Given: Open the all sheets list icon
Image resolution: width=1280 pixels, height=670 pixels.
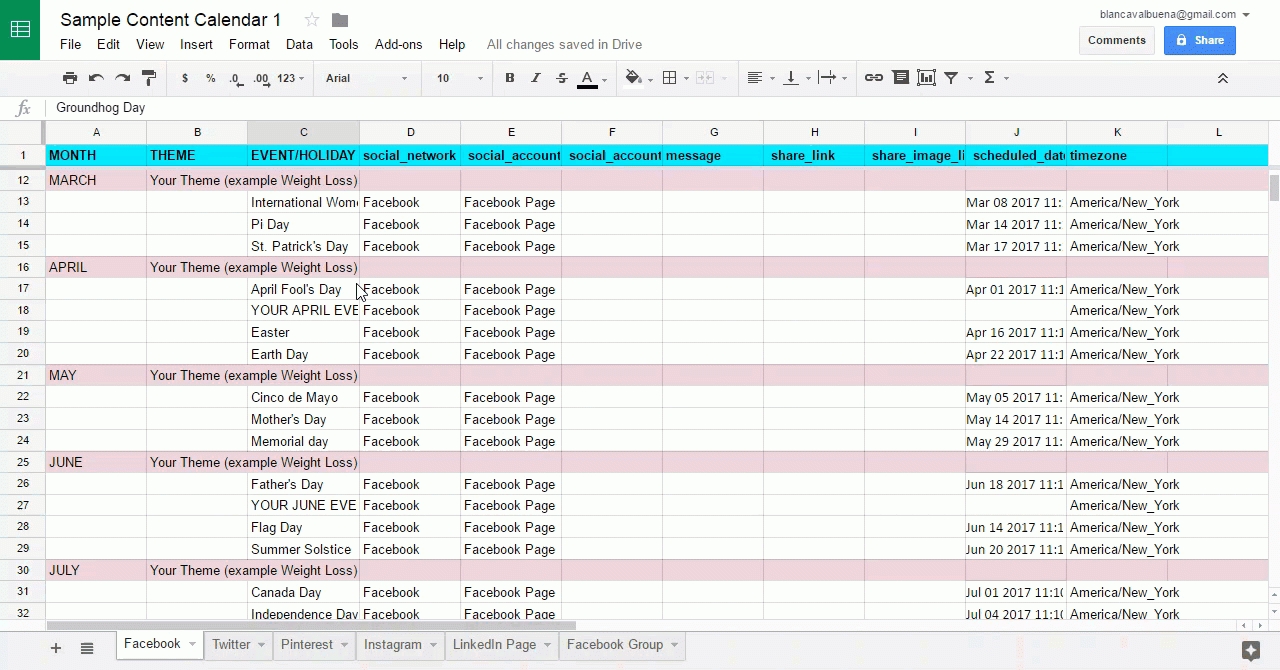Looking at the screenshot, I should pos(87,648).
